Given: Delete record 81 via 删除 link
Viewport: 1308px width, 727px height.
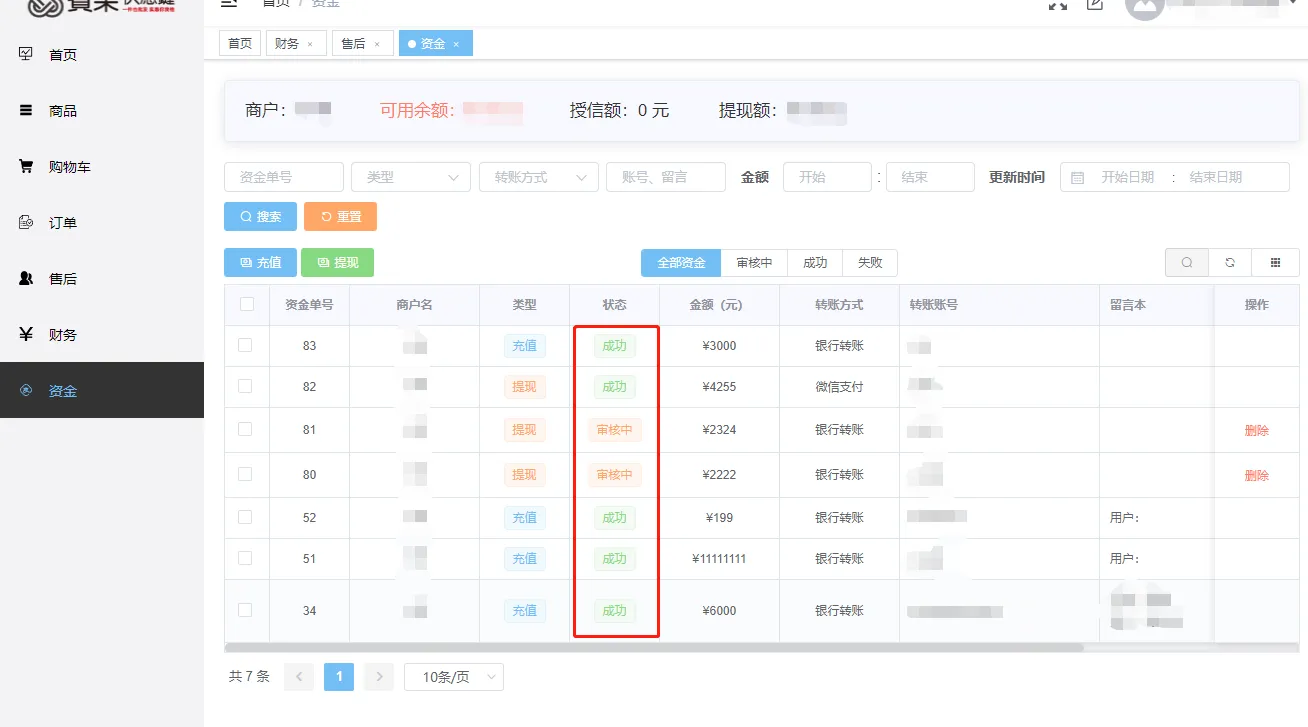Looking at the screenshot, I should click(x=1257, y=430).
